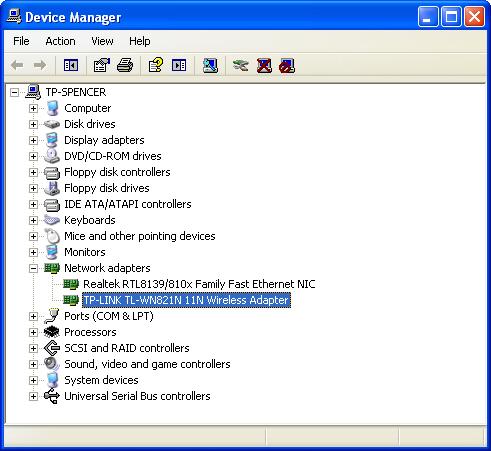Open the Action menu
Viewport: 491px width, 451px height.
(60, 41)
